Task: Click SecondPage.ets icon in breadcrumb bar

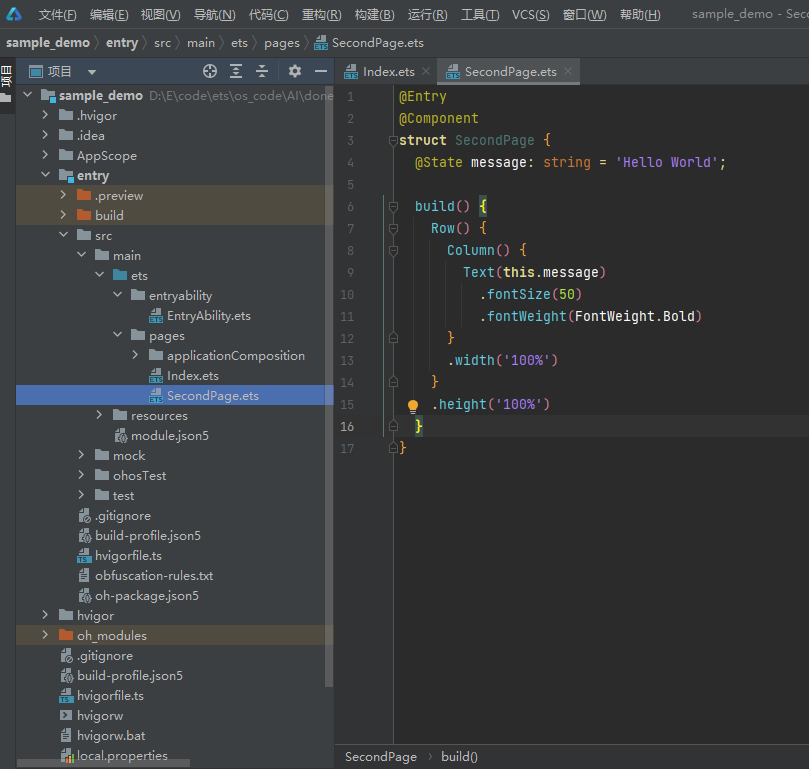Action: [x=321, y=43]
